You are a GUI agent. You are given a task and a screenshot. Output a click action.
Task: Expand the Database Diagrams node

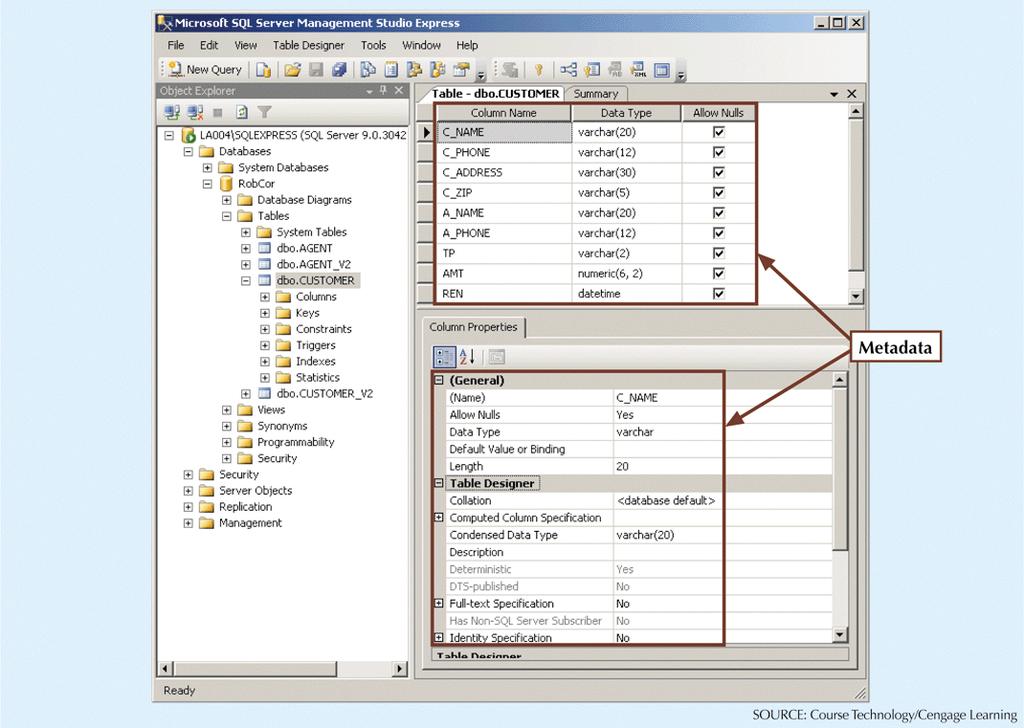click(227, 200)
